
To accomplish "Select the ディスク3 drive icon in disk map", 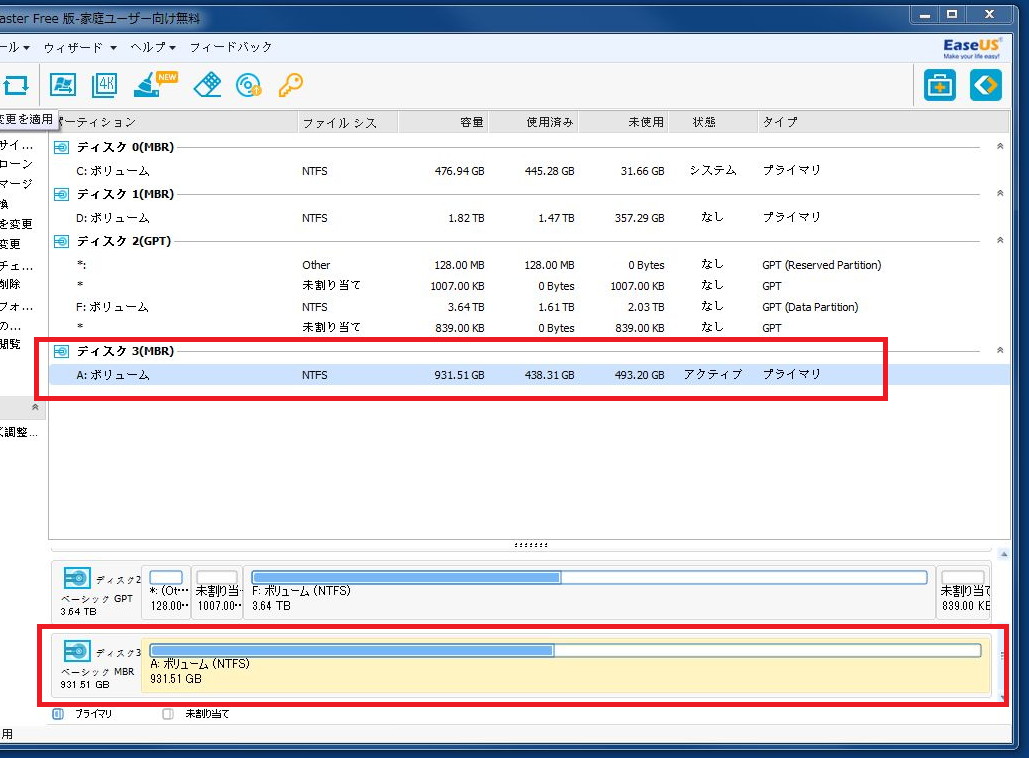I will [77, 652].
